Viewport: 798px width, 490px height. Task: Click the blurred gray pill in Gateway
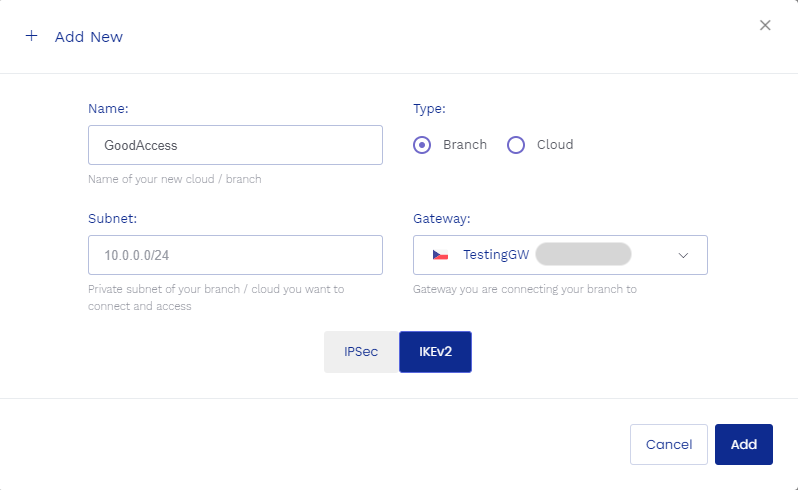[583, 255]
